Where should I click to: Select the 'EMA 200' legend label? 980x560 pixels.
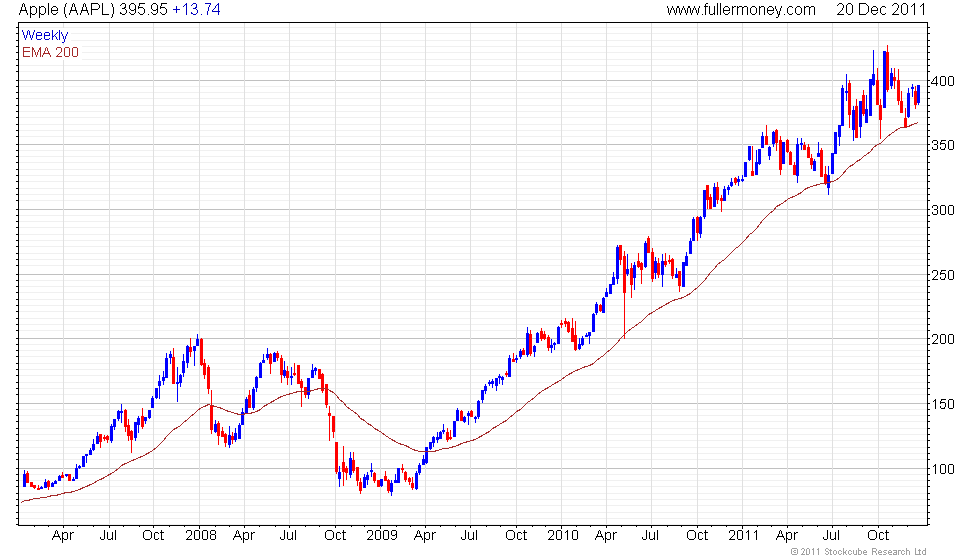tap(50, 52)
